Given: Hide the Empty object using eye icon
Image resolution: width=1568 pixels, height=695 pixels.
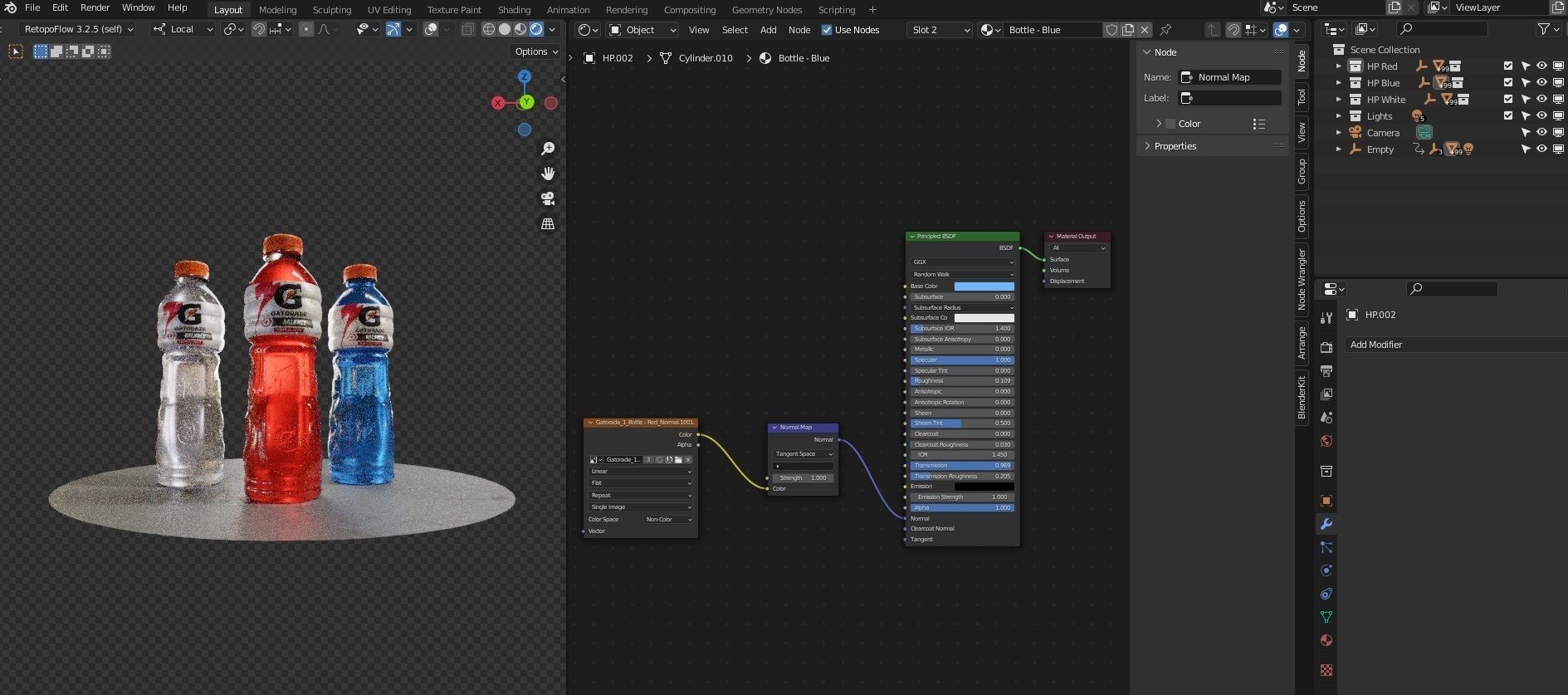Looking at the screenshot, I should click(1541, 149).
